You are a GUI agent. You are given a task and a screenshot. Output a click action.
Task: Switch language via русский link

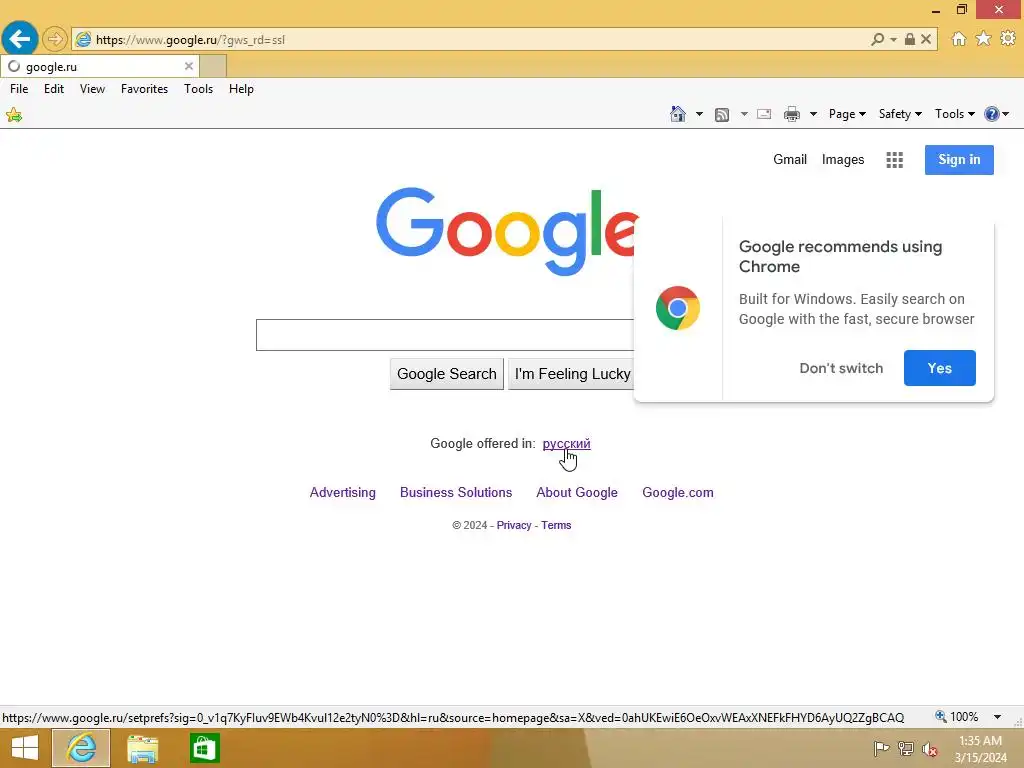coord(566,444)
